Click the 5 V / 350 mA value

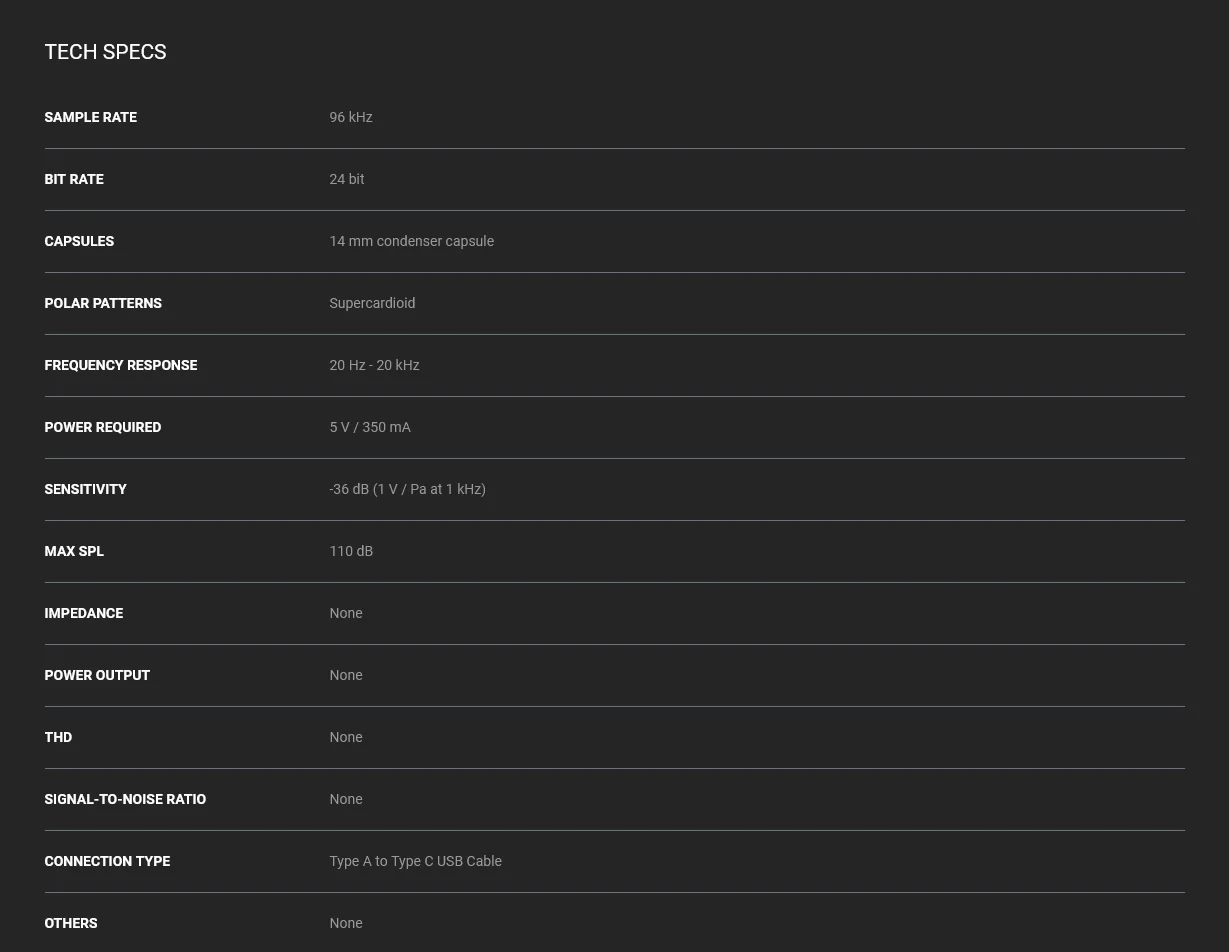tap(370, 427)
